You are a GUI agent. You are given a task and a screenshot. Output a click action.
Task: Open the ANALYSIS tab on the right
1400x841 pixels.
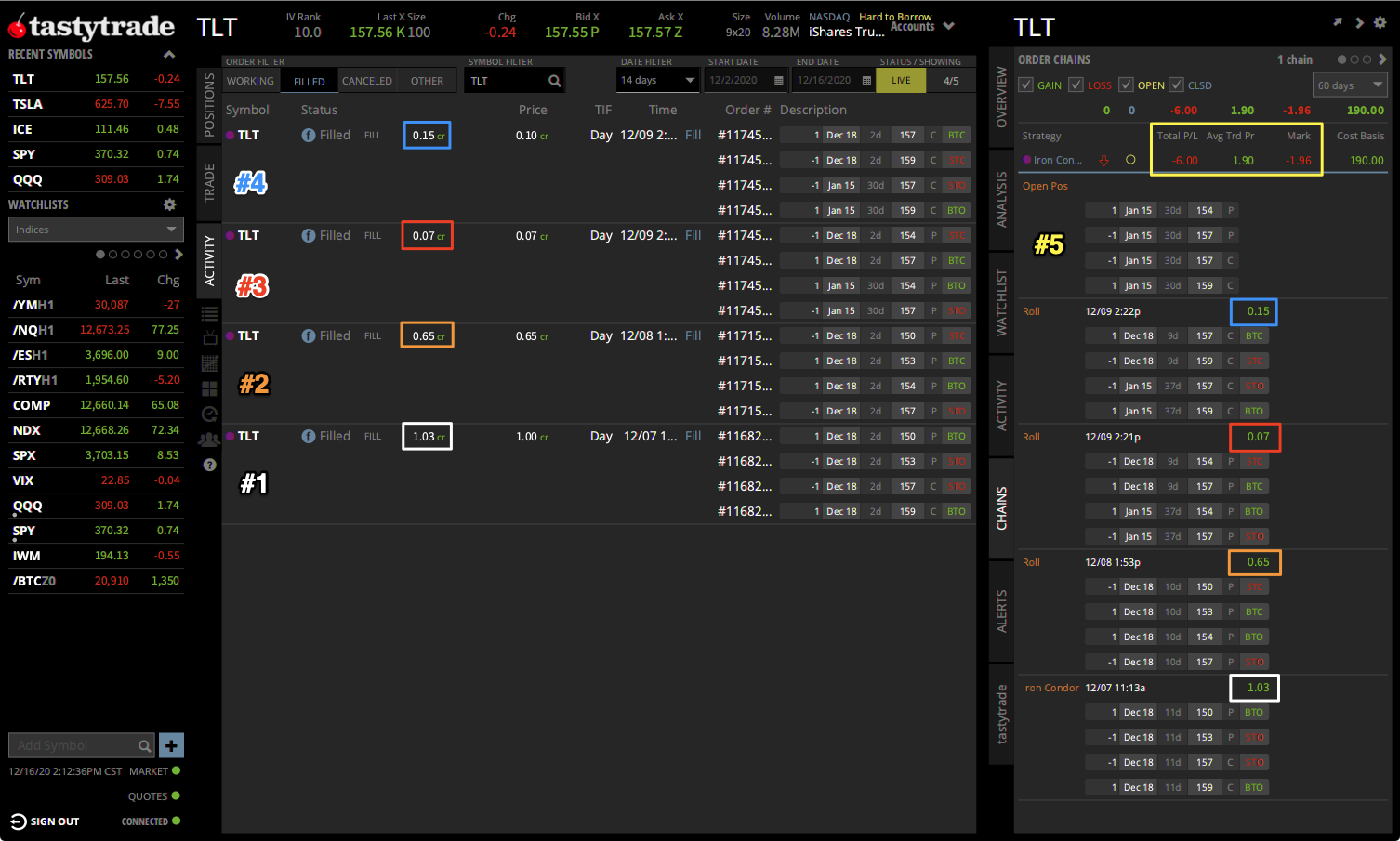coord(1000,198)
